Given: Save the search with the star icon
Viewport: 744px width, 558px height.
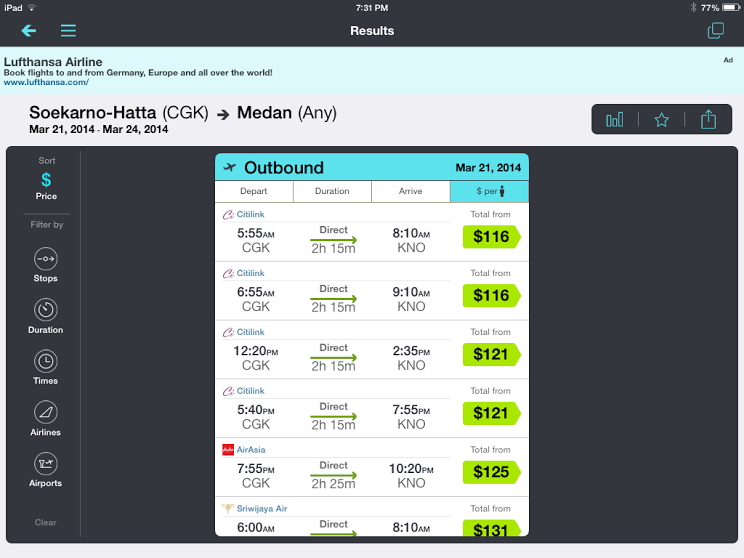Looking at the screenshot, I should (x=661, y=120).
